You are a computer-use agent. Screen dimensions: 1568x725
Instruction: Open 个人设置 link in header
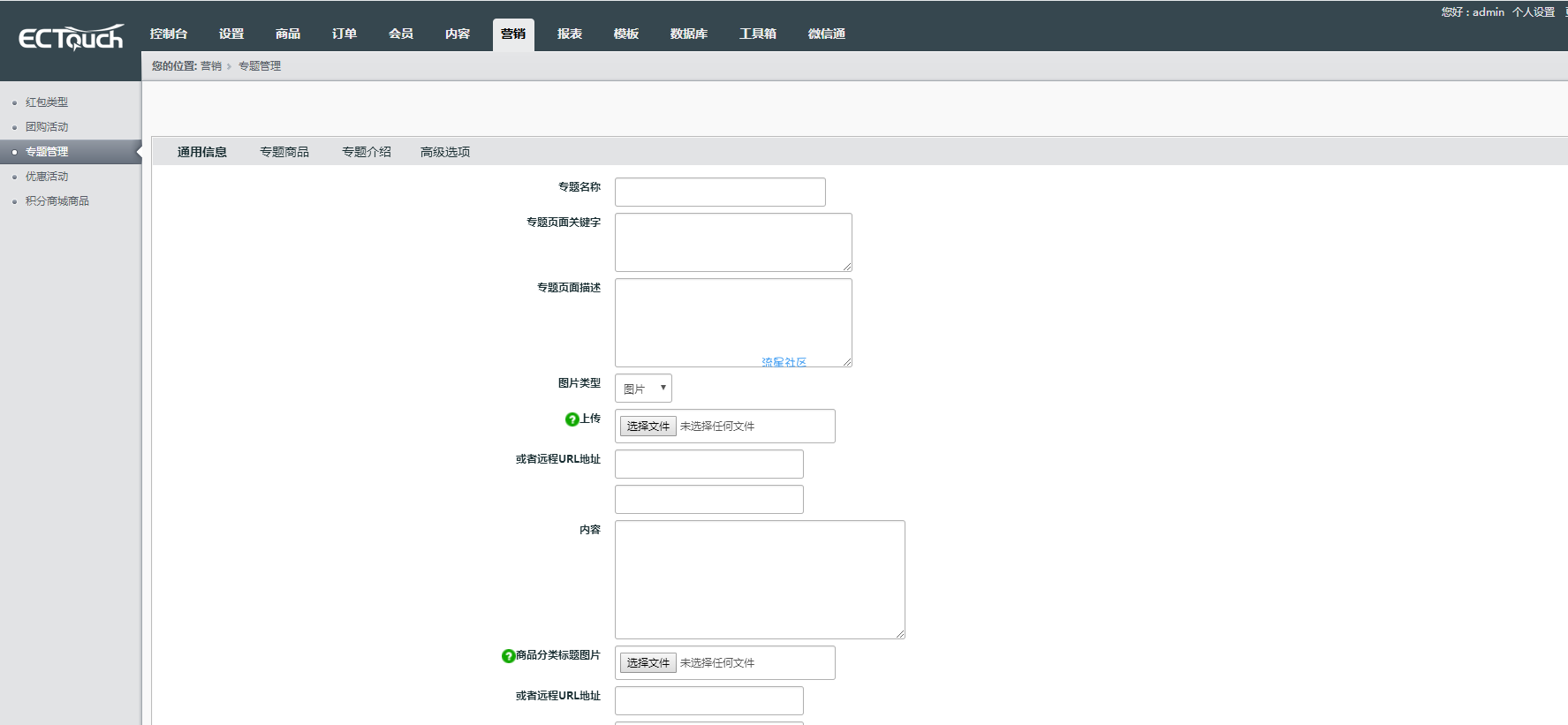point(1534,12)
